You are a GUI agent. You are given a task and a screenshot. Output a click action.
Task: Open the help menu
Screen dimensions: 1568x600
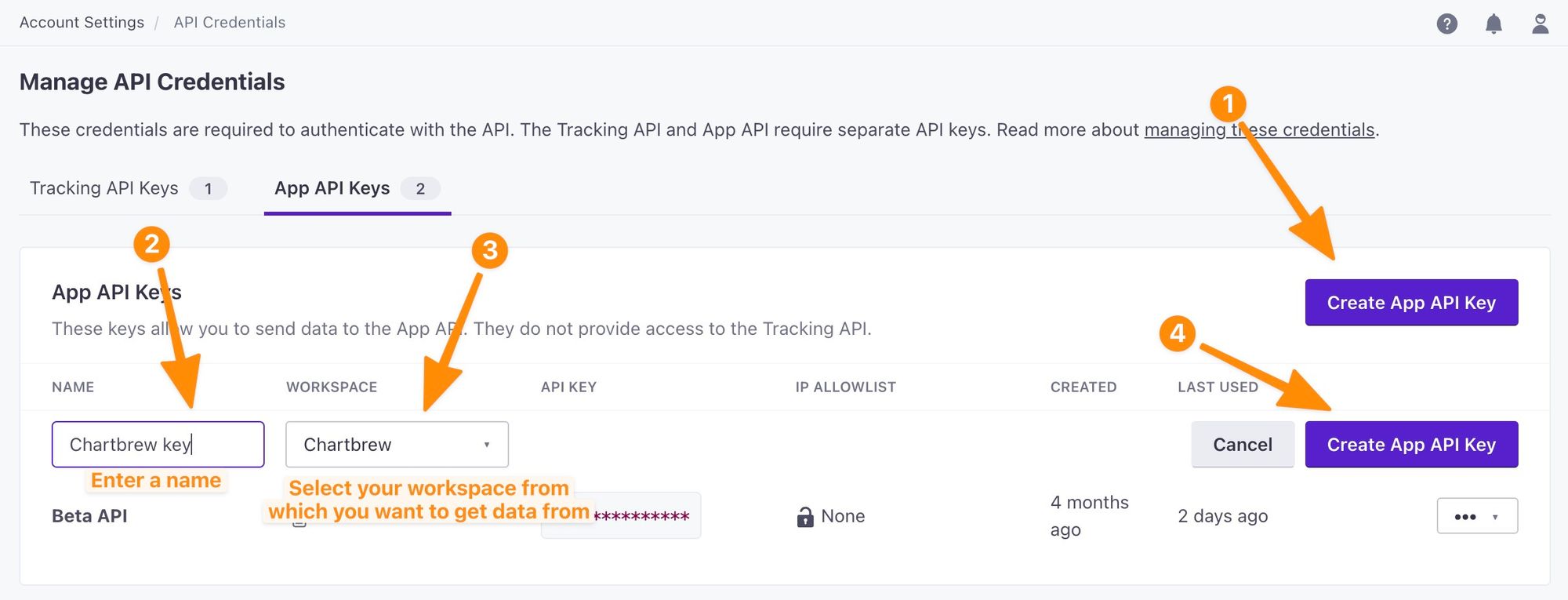pyautogui.click(x=1447, y=23)
